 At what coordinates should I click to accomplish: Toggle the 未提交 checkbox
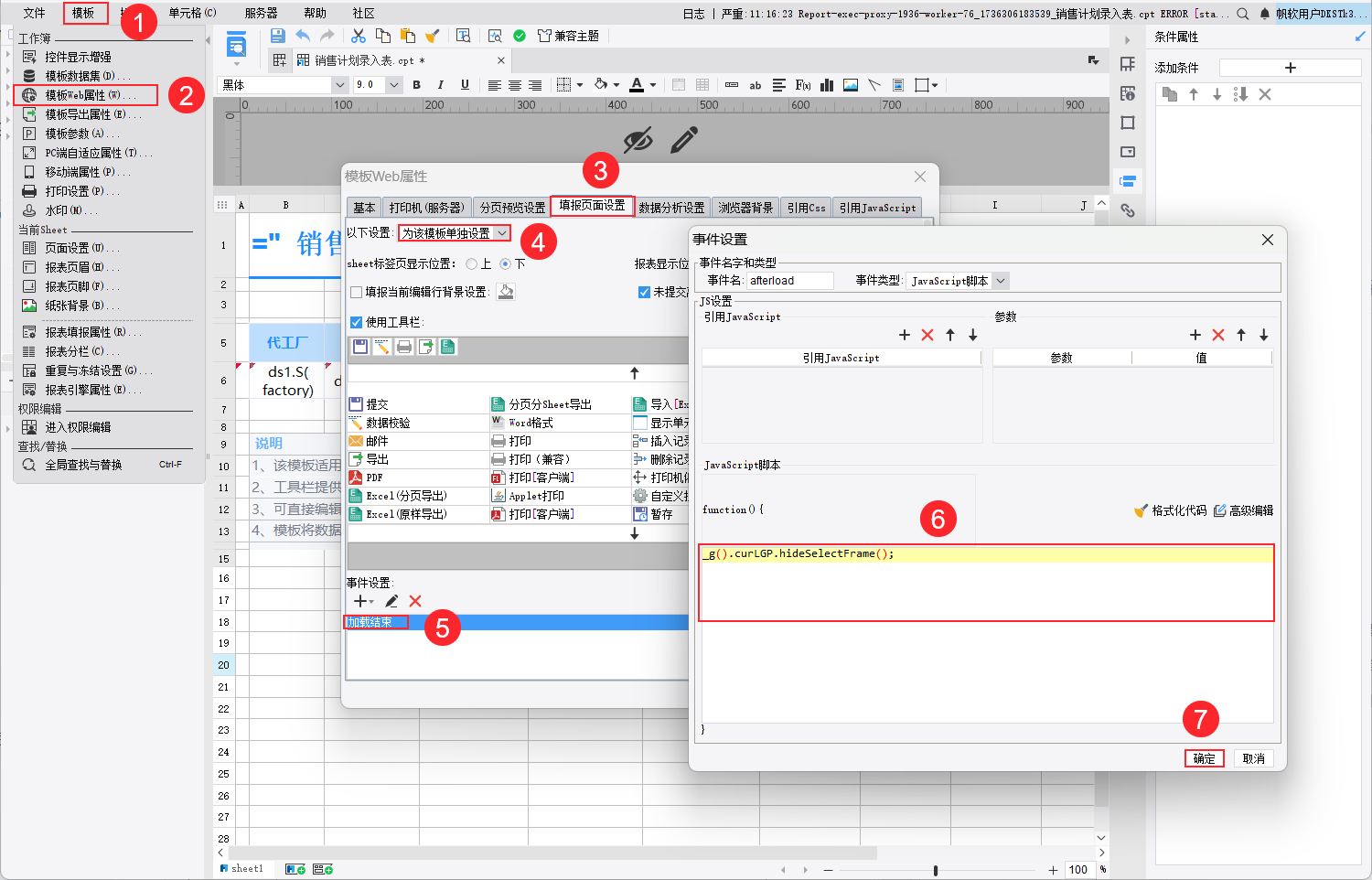(x=644, y=292)
